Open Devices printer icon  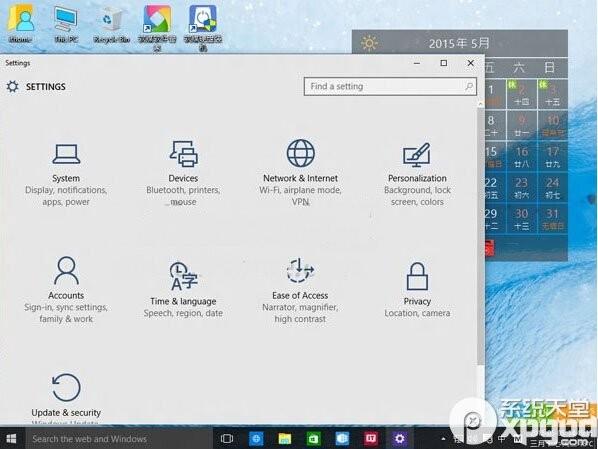click(183, 154)
